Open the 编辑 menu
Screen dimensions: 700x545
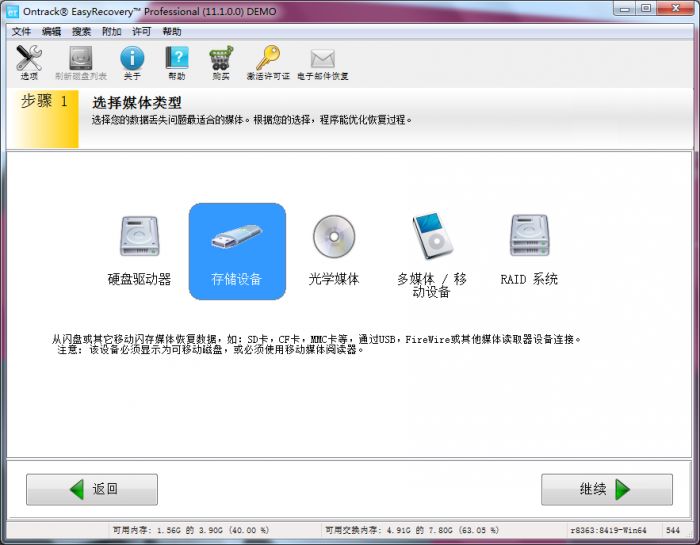[51, 32]
